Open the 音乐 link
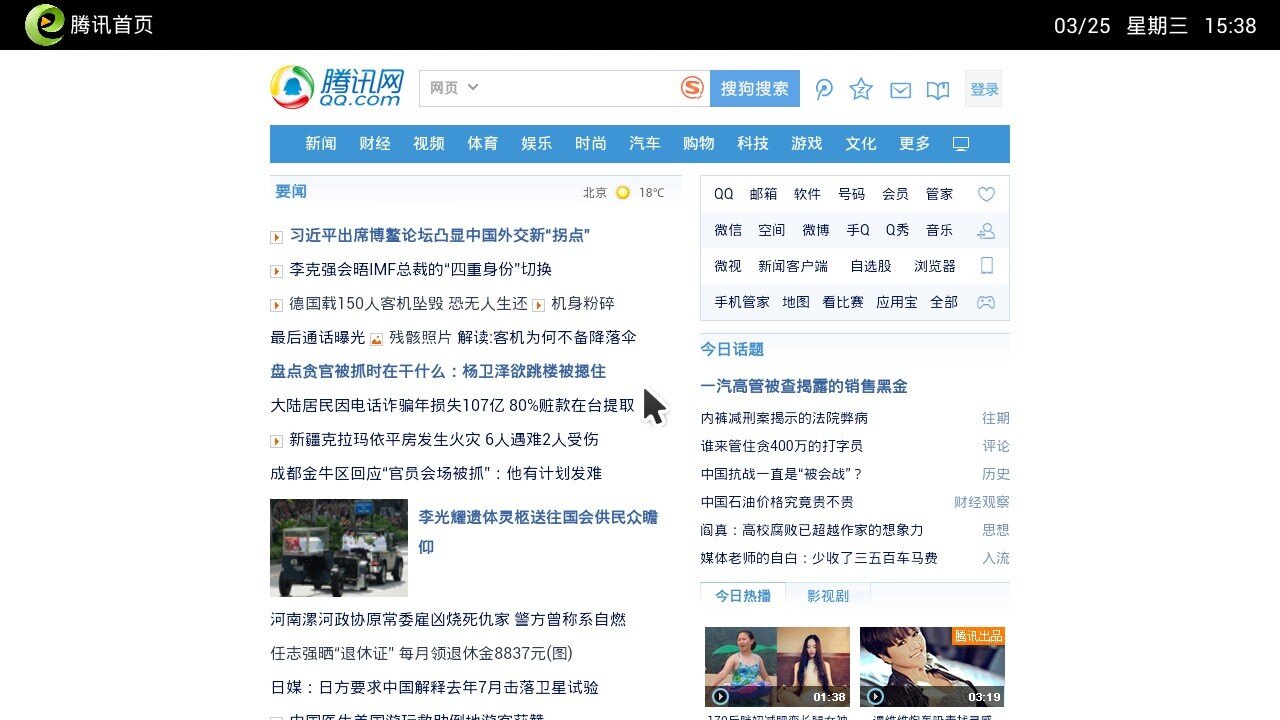The width and height of the screenshot is (1280, 720). tap(939, 230)
